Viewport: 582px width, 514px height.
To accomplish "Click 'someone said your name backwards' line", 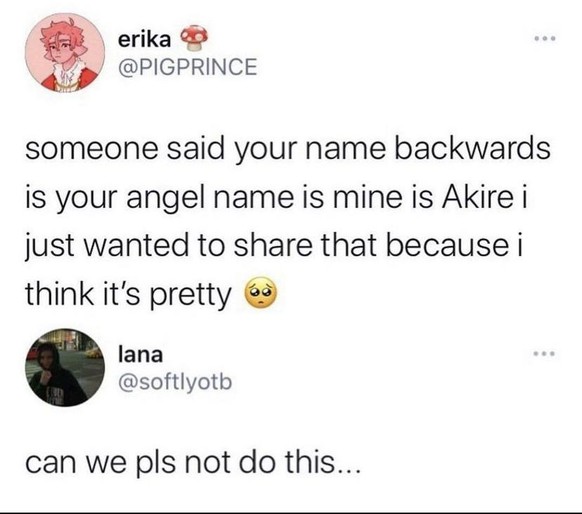I will coord(288,149).
